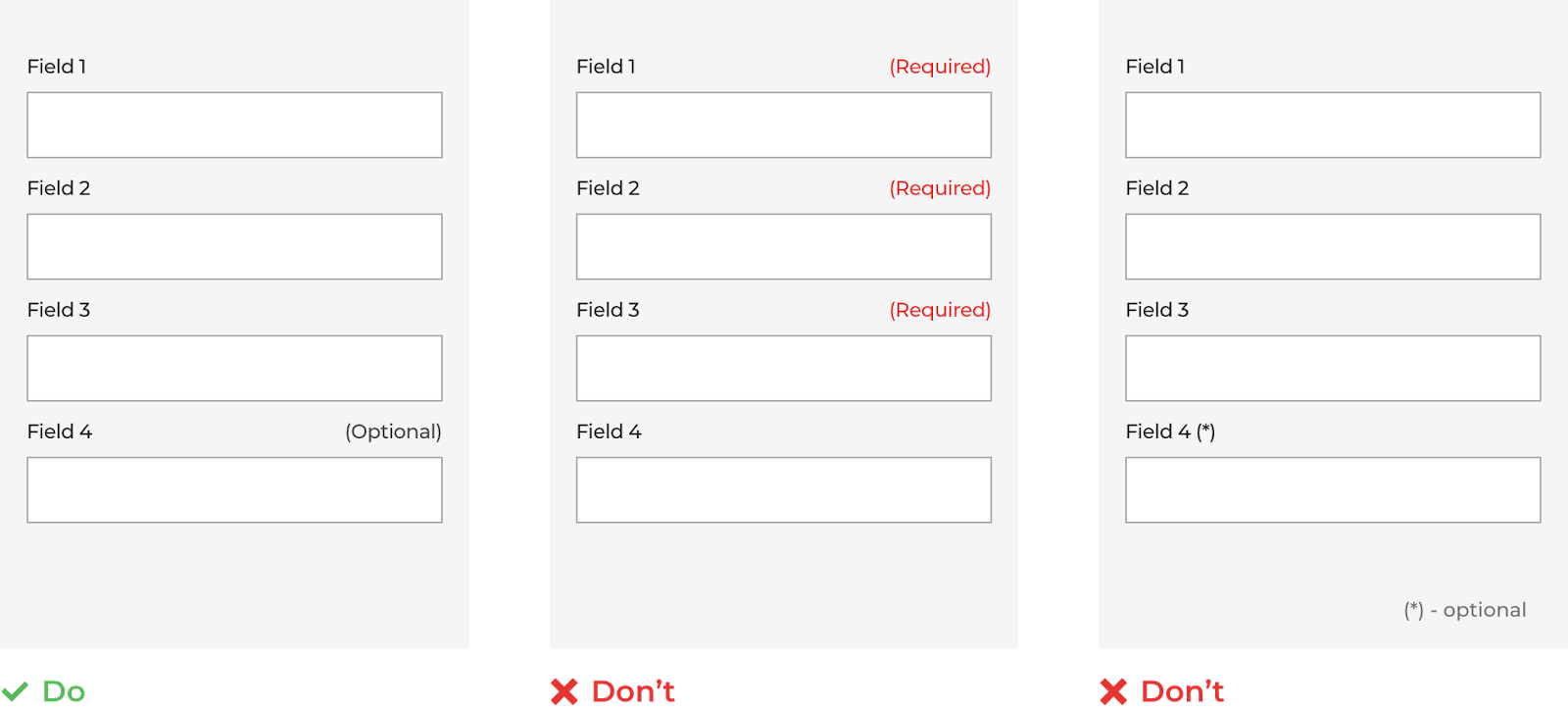The height and width of the screenshot is (710, 1568).
Task: Click the (Required) marker next to Field 3
Action: (x=939, y=309)
